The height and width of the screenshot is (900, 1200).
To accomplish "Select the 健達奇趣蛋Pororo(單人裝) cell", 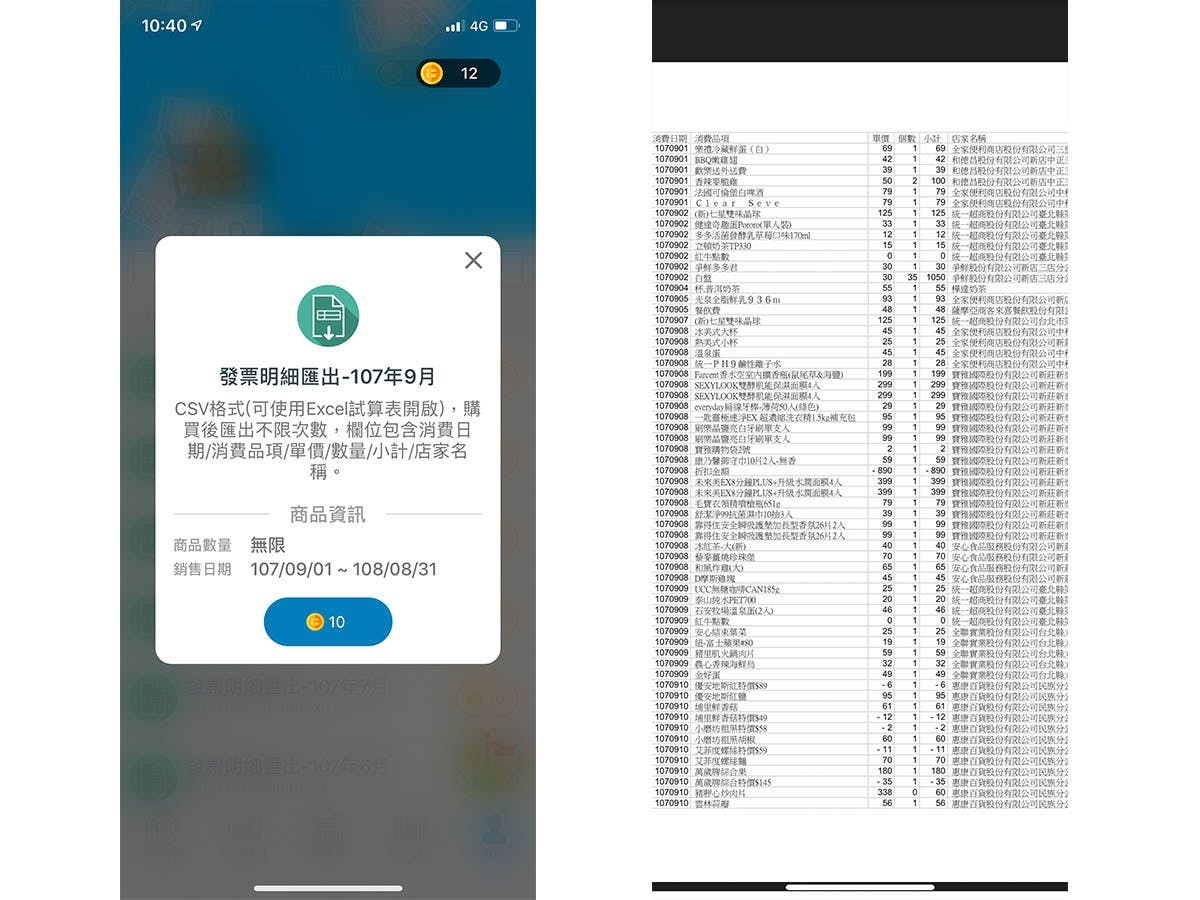I will tap(742, 224).
